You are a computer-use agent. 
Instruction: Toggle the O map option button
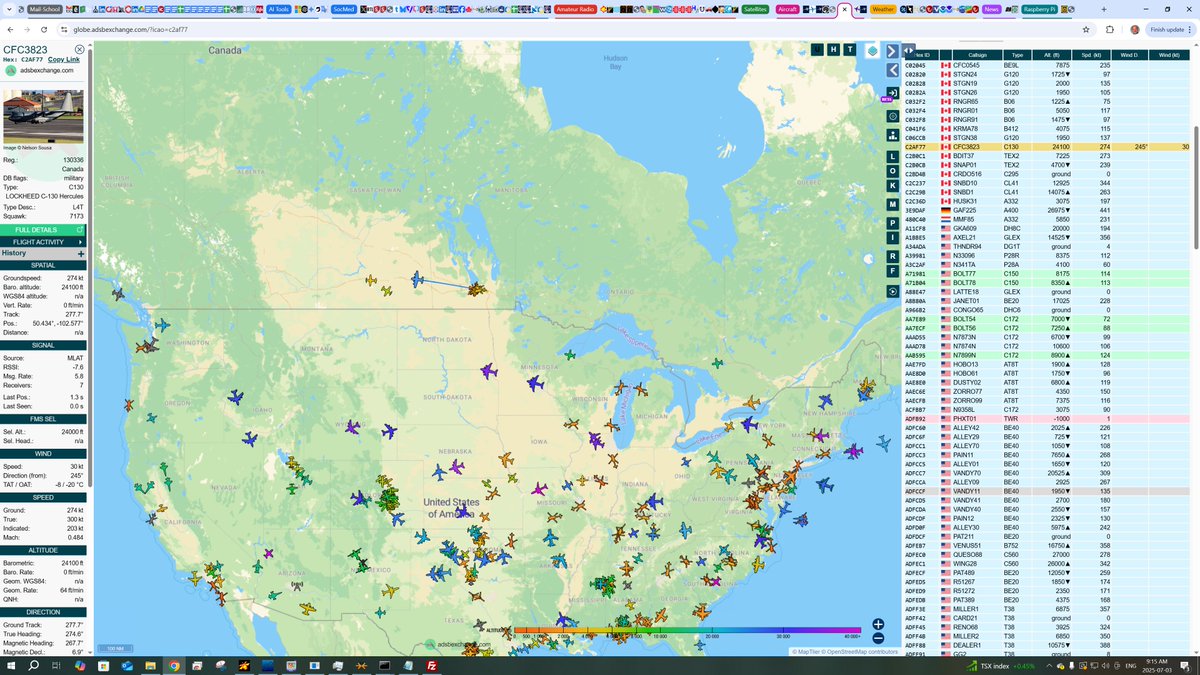click(x=893, y=171)
